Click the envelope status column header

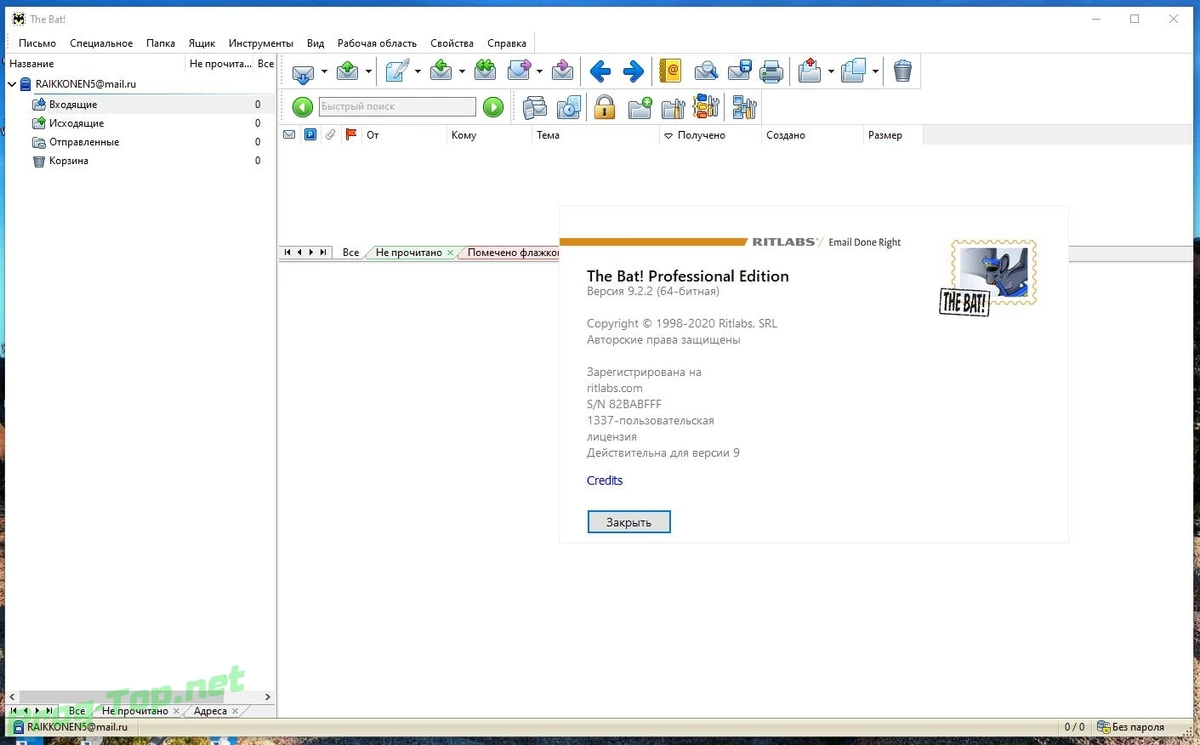point(290,135)
